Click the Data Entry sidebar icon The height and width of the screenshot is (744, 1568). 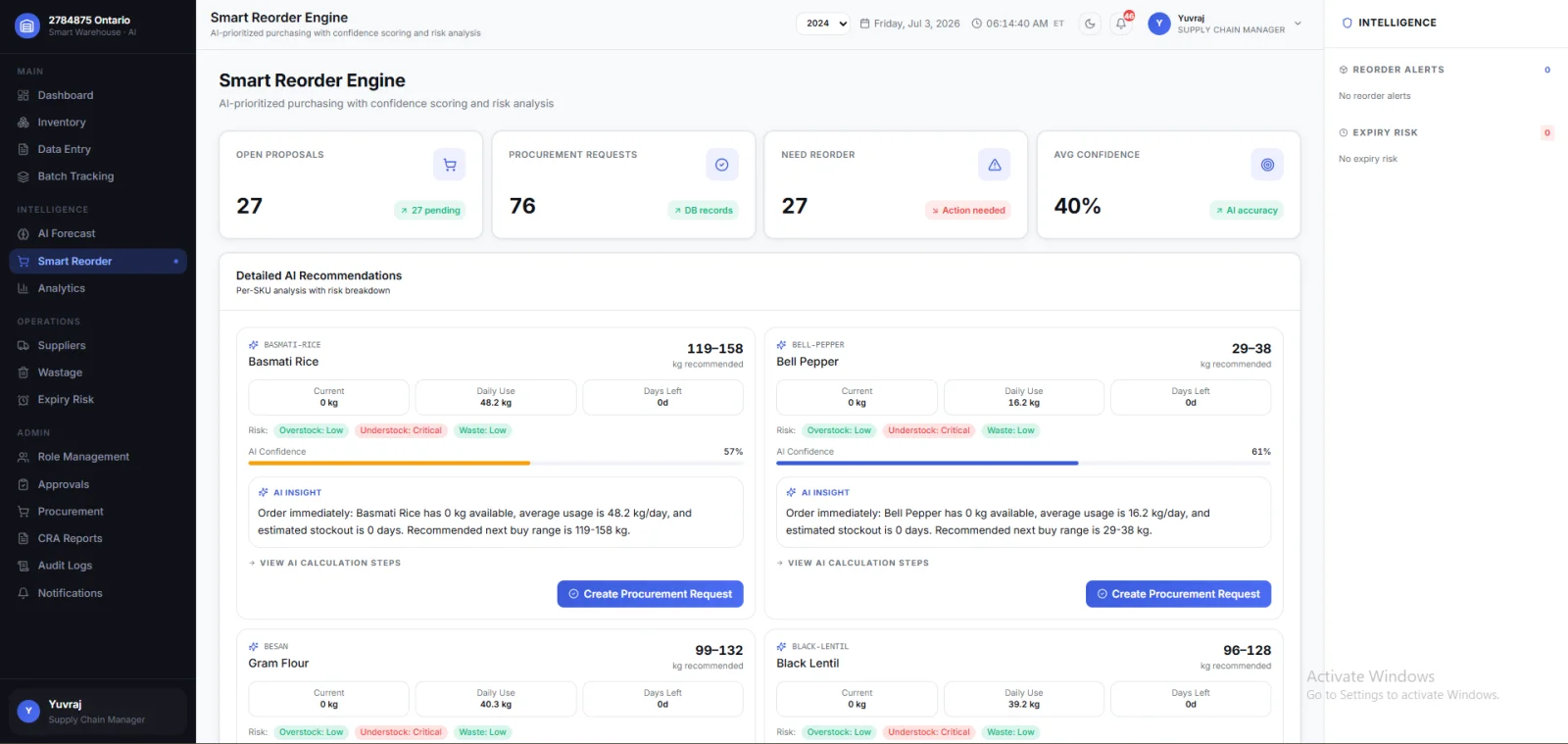click(x=24, y=149)
